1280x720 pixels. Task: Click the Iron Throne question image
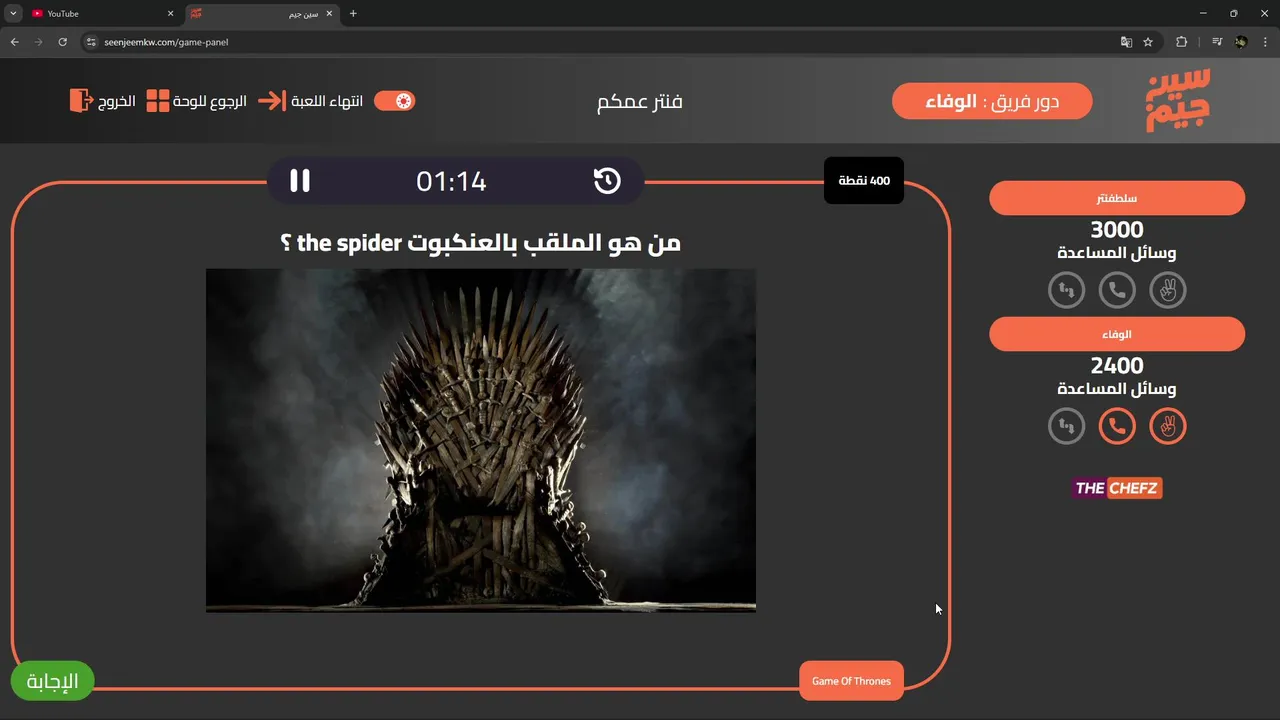pos(481,440)
